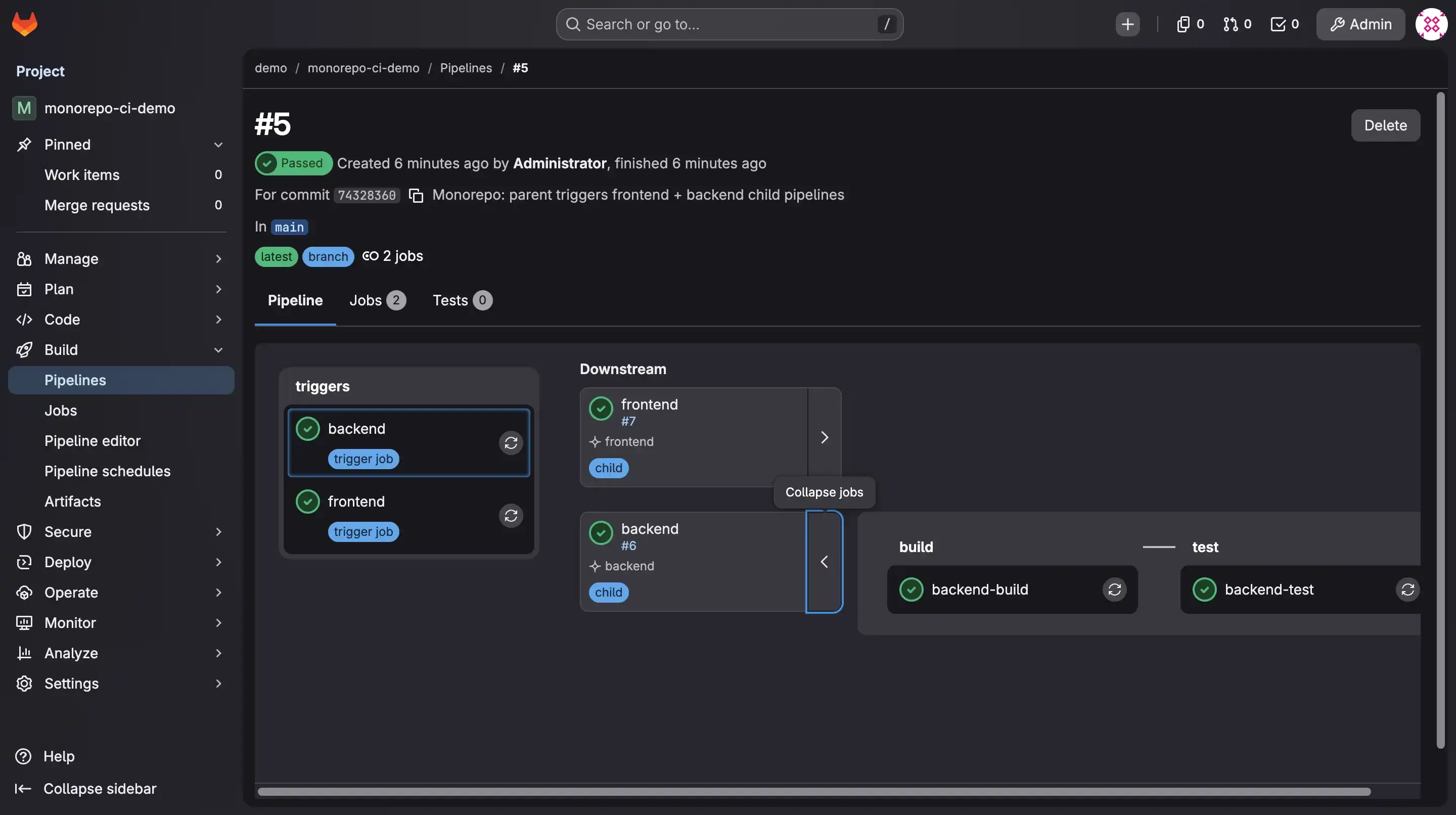Click backend #6 downstream status icon
The height and width of the screenshot is (815, 1456).
[600, 533]
